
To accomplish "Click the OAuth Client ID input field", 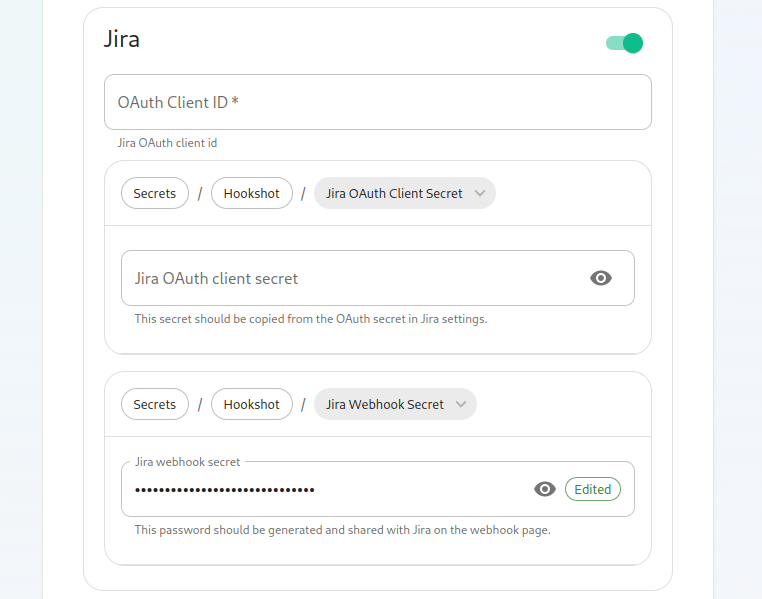I will pos(378,102).
